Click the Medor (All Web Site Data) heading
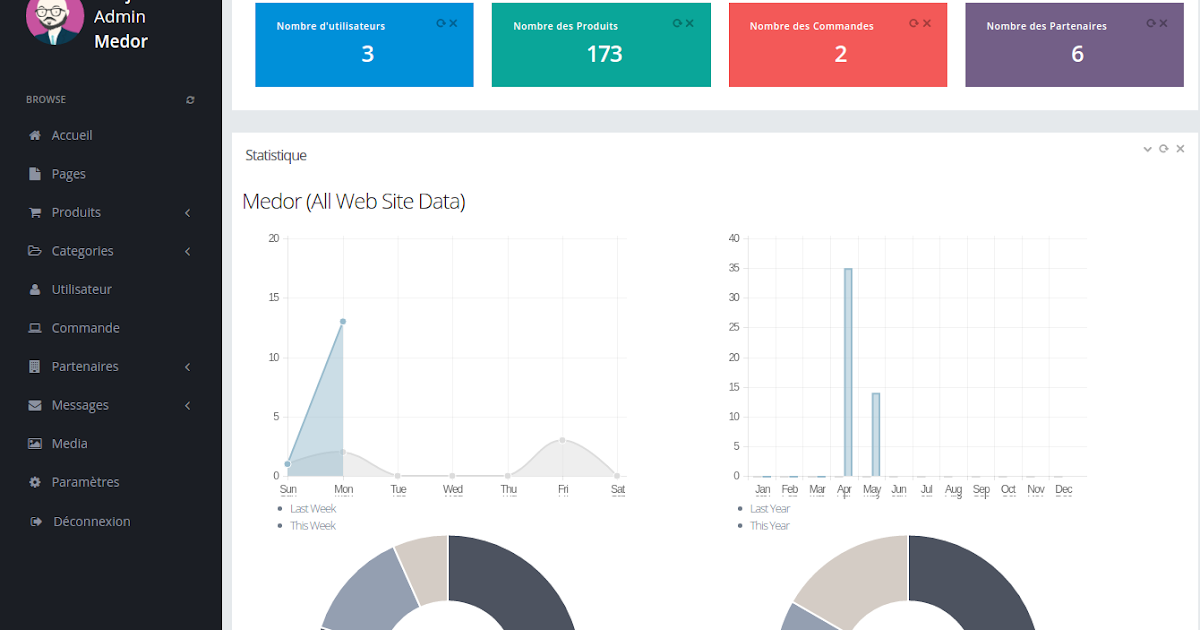This screenshot has height=630, width=1200. pyautogui.click(x=354, y=201)
